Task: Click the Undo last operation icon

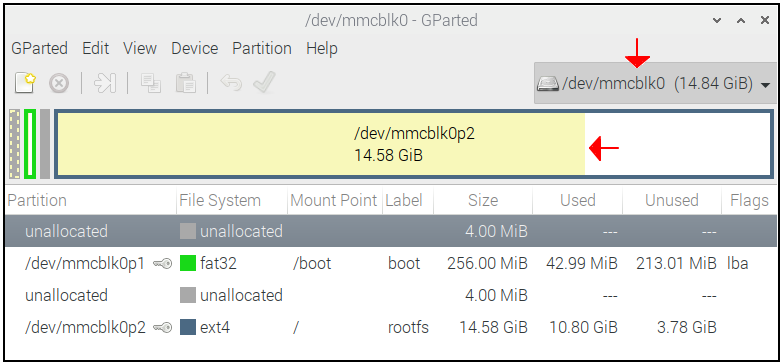Action: coord(231,83)
